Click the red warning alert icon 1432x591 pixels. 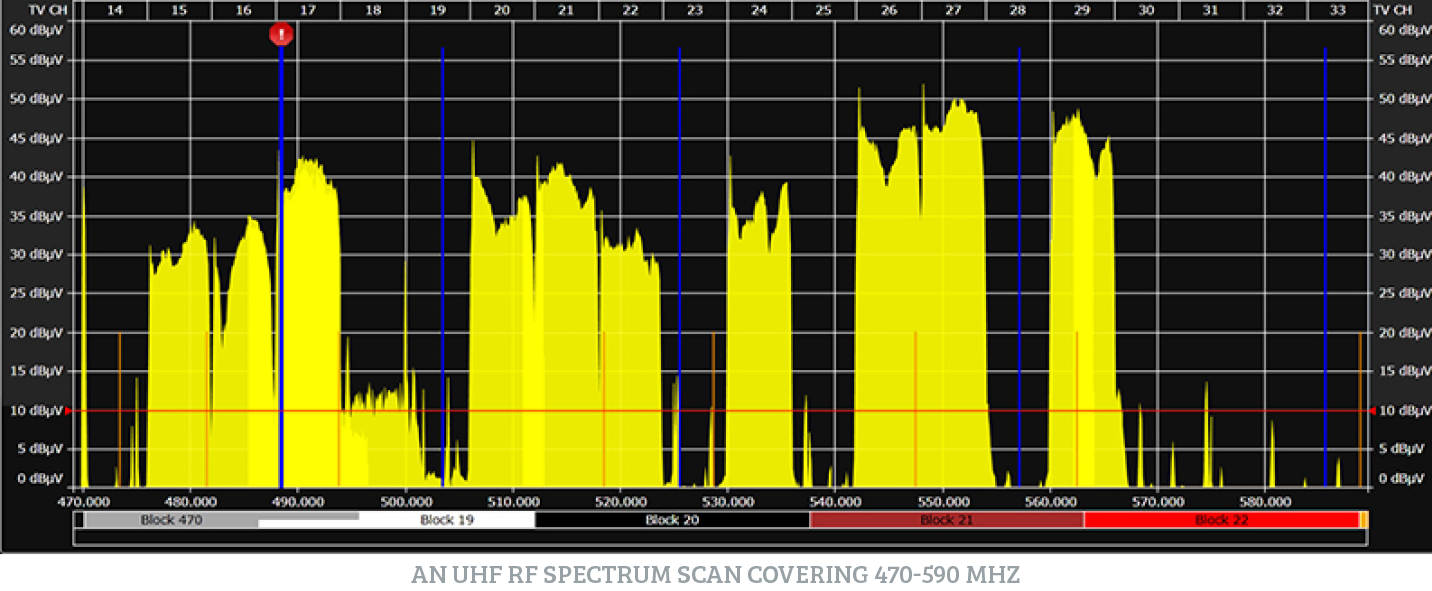point(281,35)
